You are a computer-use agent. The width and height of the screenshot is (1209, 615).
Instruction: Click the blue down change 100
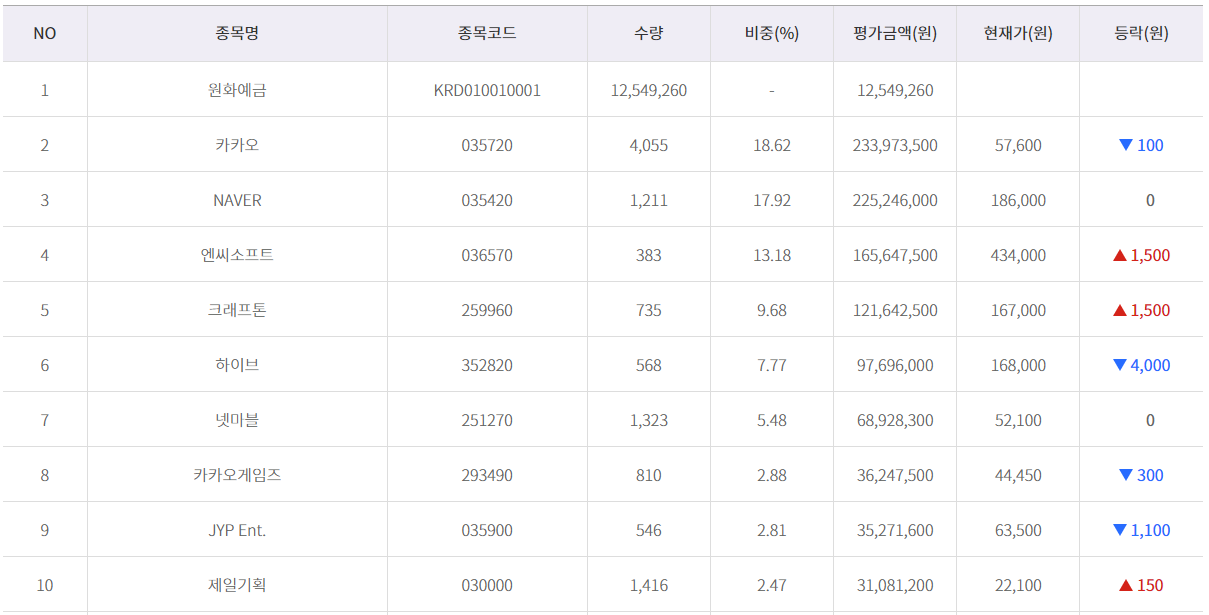pos(1141,145)
